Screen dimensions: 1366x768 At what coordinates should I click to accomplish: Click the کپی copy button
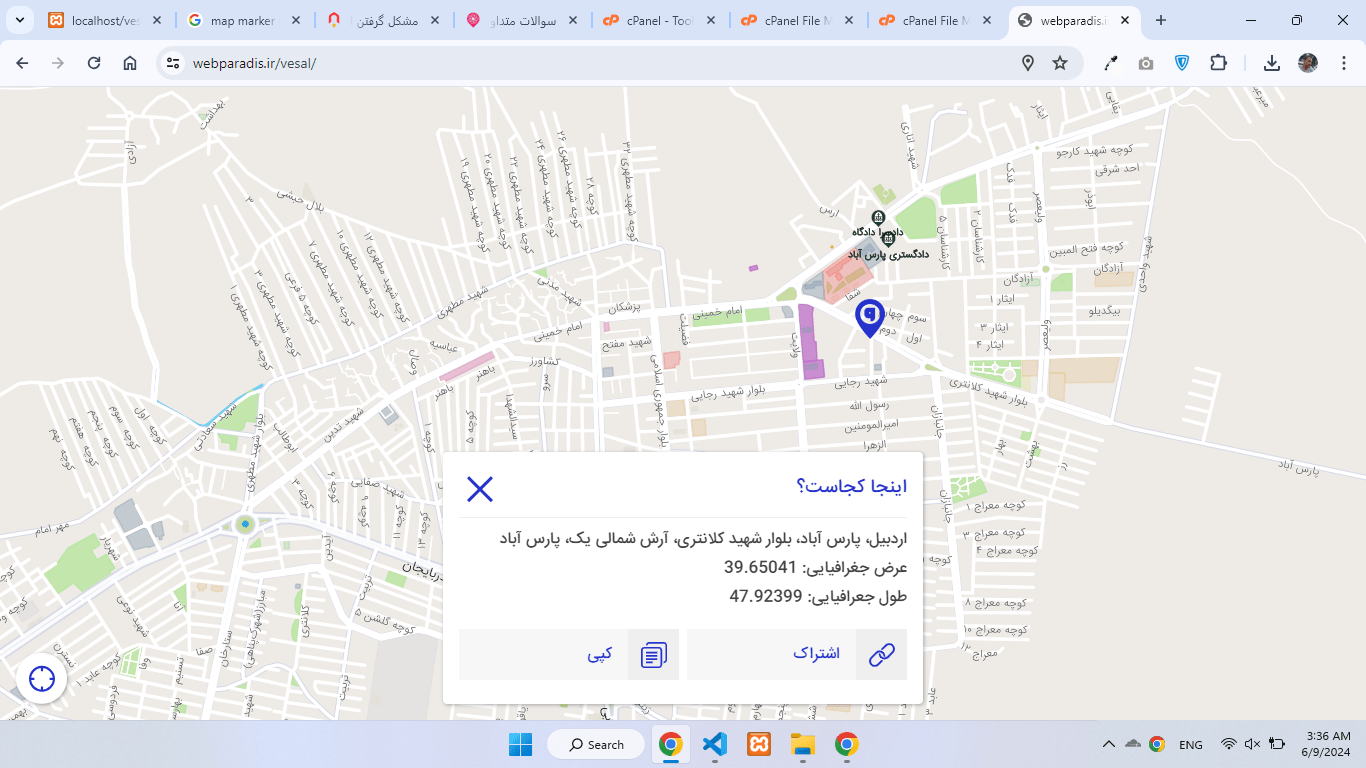click(569, 654)
